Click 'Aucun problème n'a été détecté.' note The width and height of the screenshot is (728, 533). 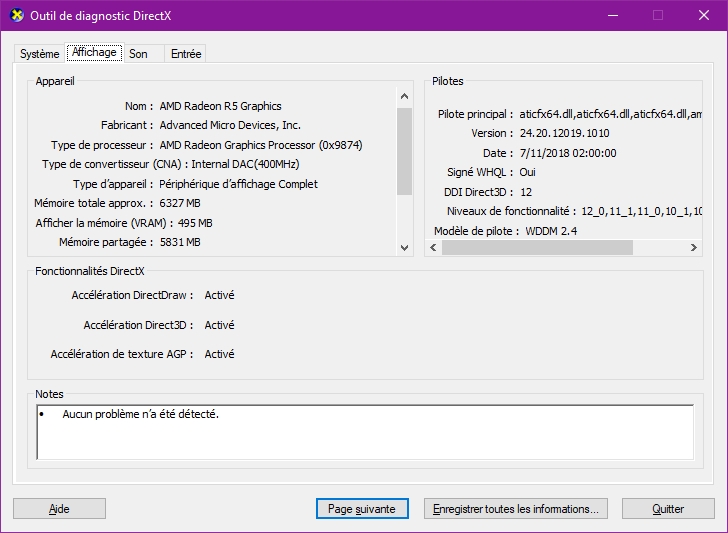[141, 414]
